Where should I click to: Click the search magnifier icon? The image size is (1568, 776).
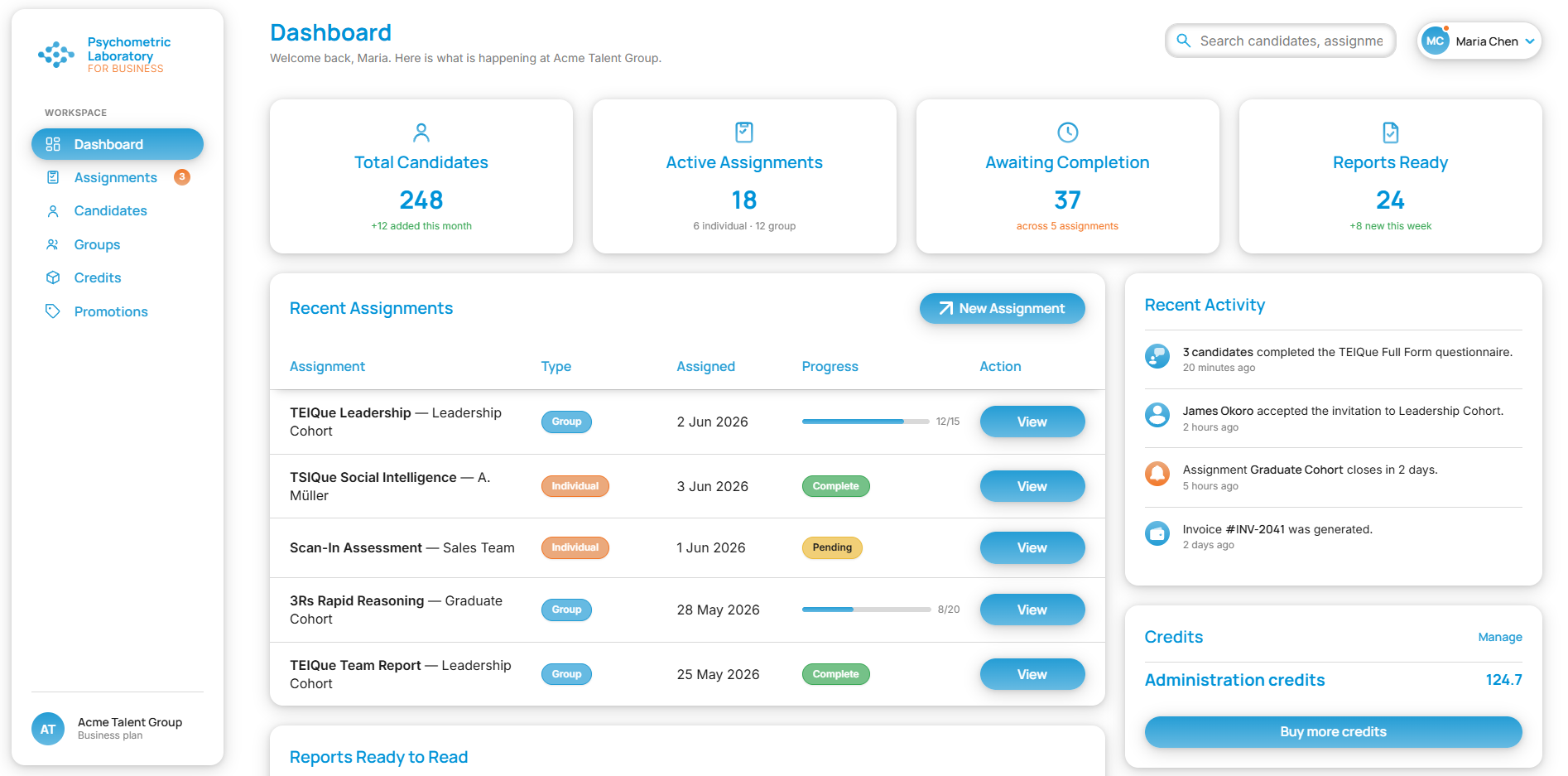[x=1184, y=41]
